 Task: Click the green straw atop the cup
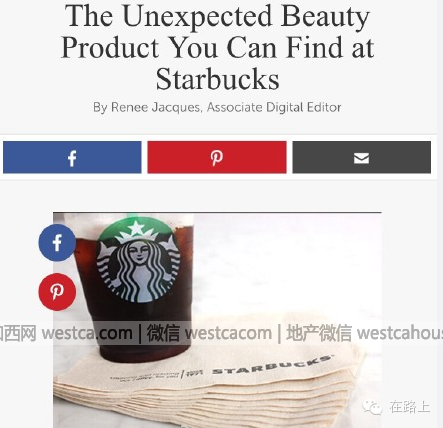tap(133, 216)
